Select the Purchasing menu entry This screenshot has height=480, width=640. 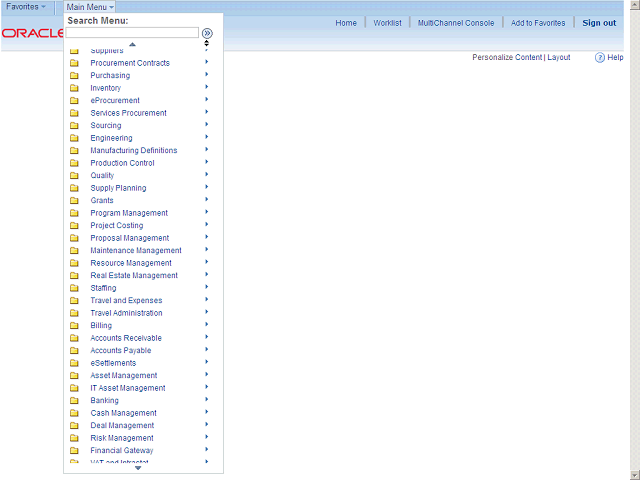point(110,76)
